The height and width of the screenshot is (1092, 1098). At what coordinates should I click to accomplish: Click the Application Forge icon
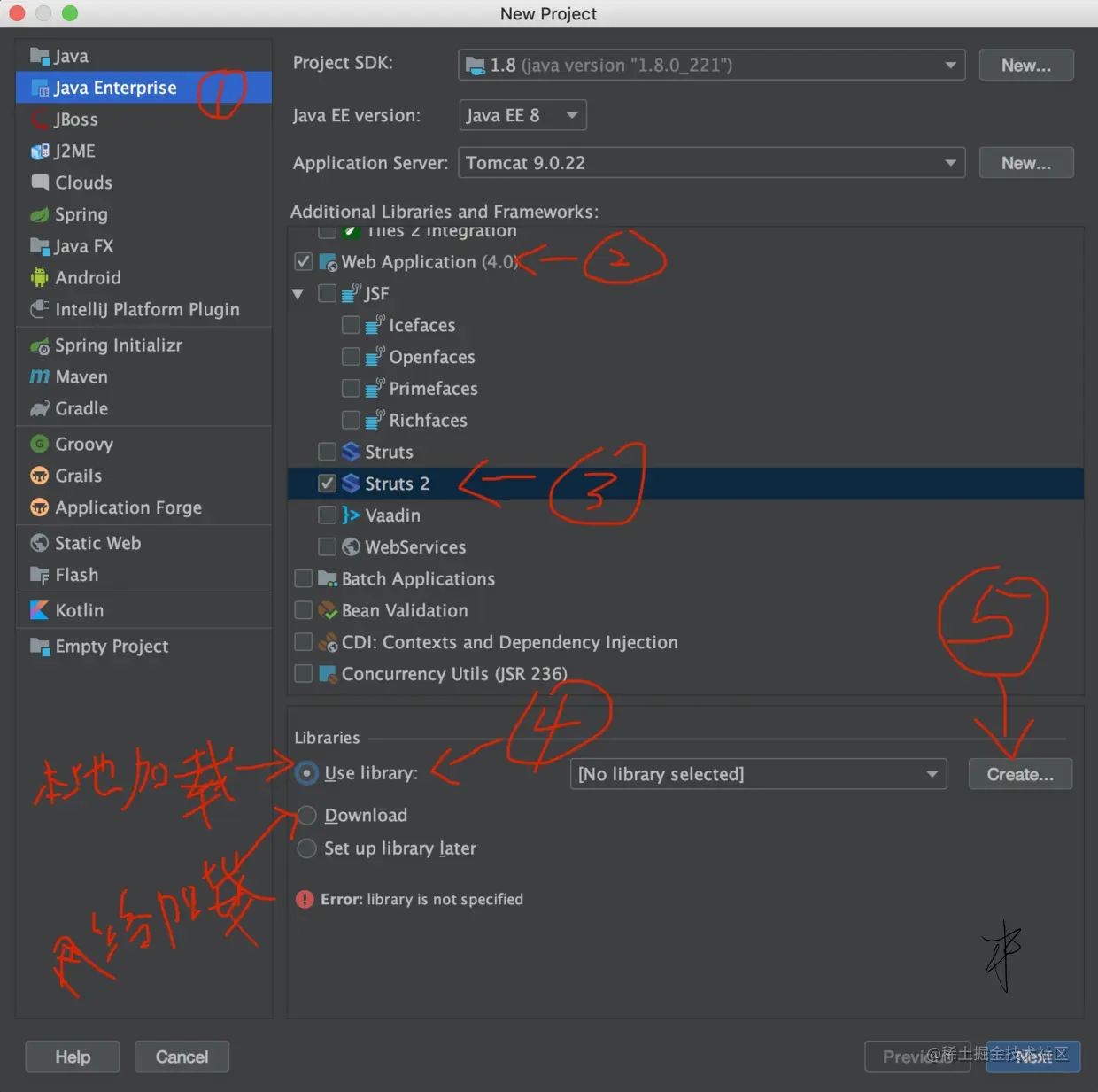tap(39, 507)
